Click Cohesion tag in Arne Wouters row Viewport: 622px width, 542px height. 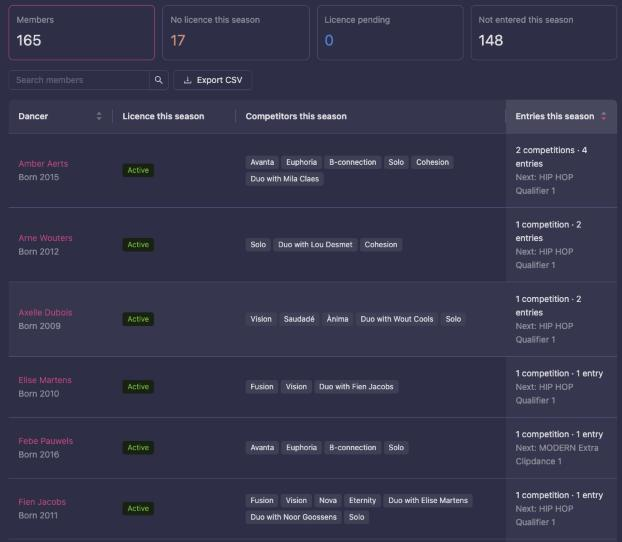pos(381,245)
